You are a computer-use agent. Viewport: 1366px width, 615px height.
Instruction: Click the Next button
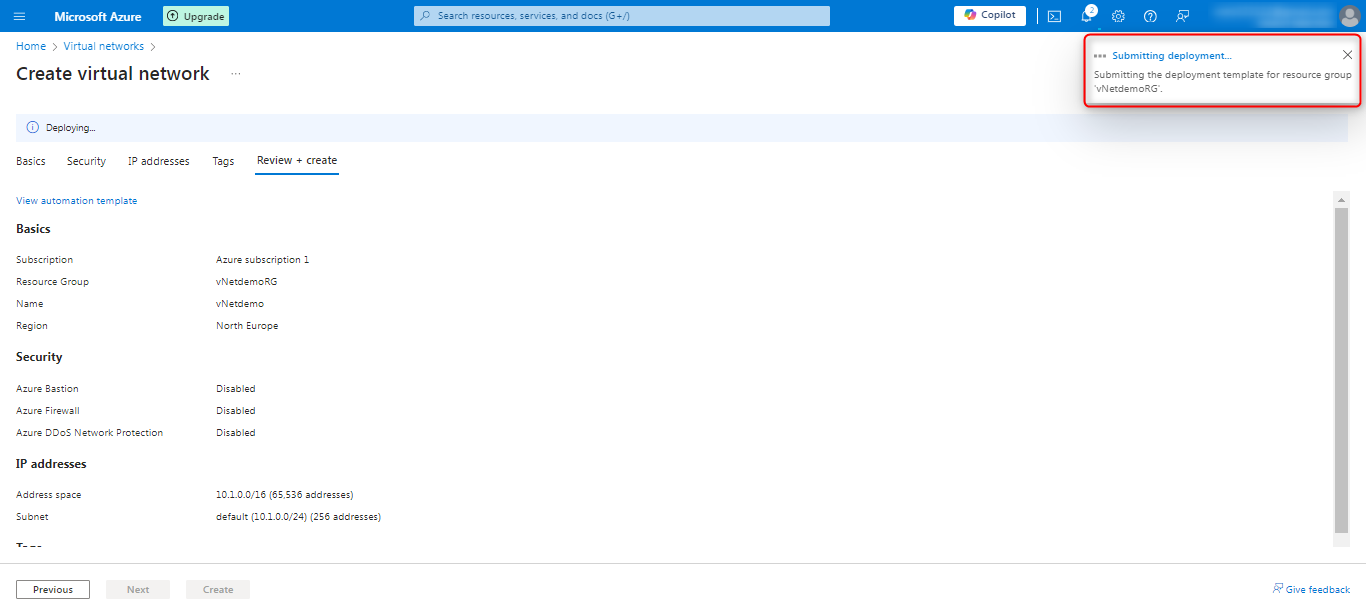pos(138,590)
